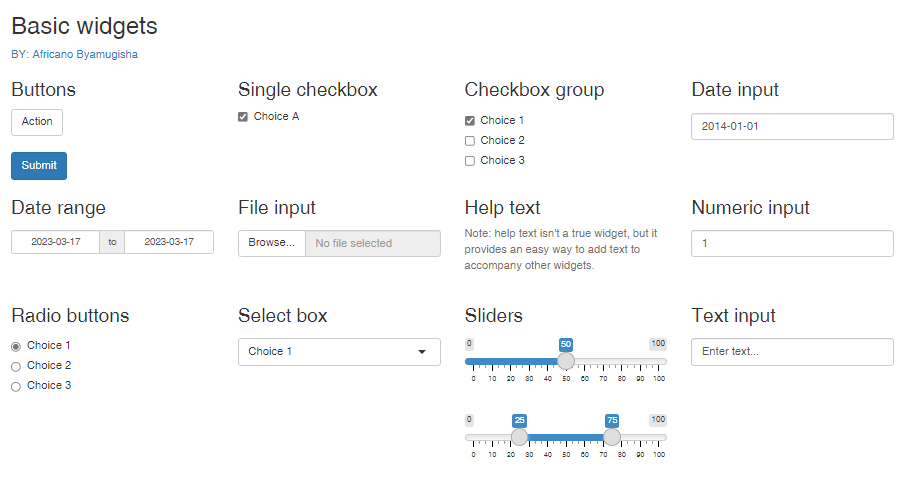This screenshot has height=485, width=903.
Task: Click the Date range start date field
Action: [x=56, y=243]
